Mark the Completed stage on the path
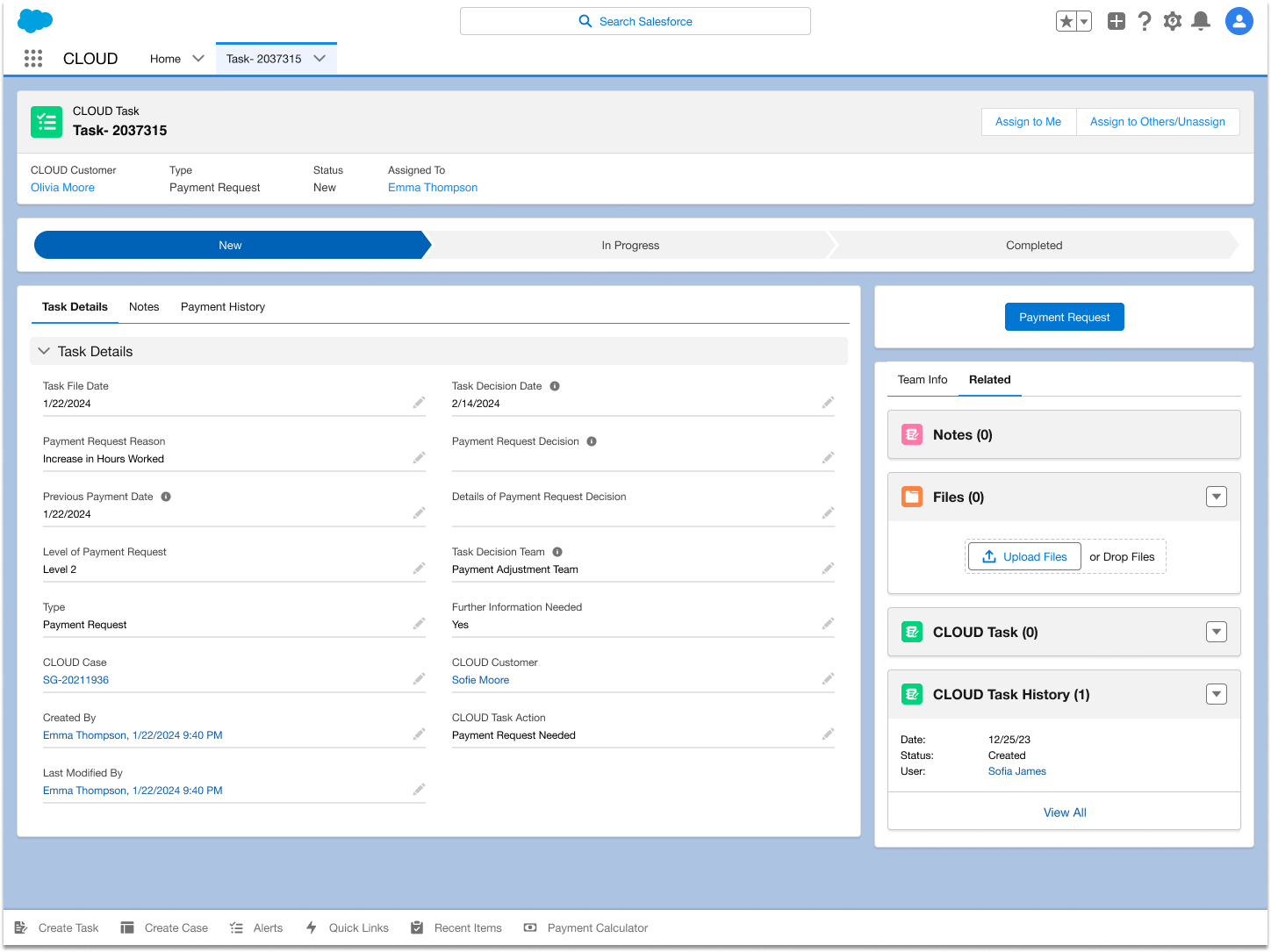 pyautogui.click(x=1033, y=245)
